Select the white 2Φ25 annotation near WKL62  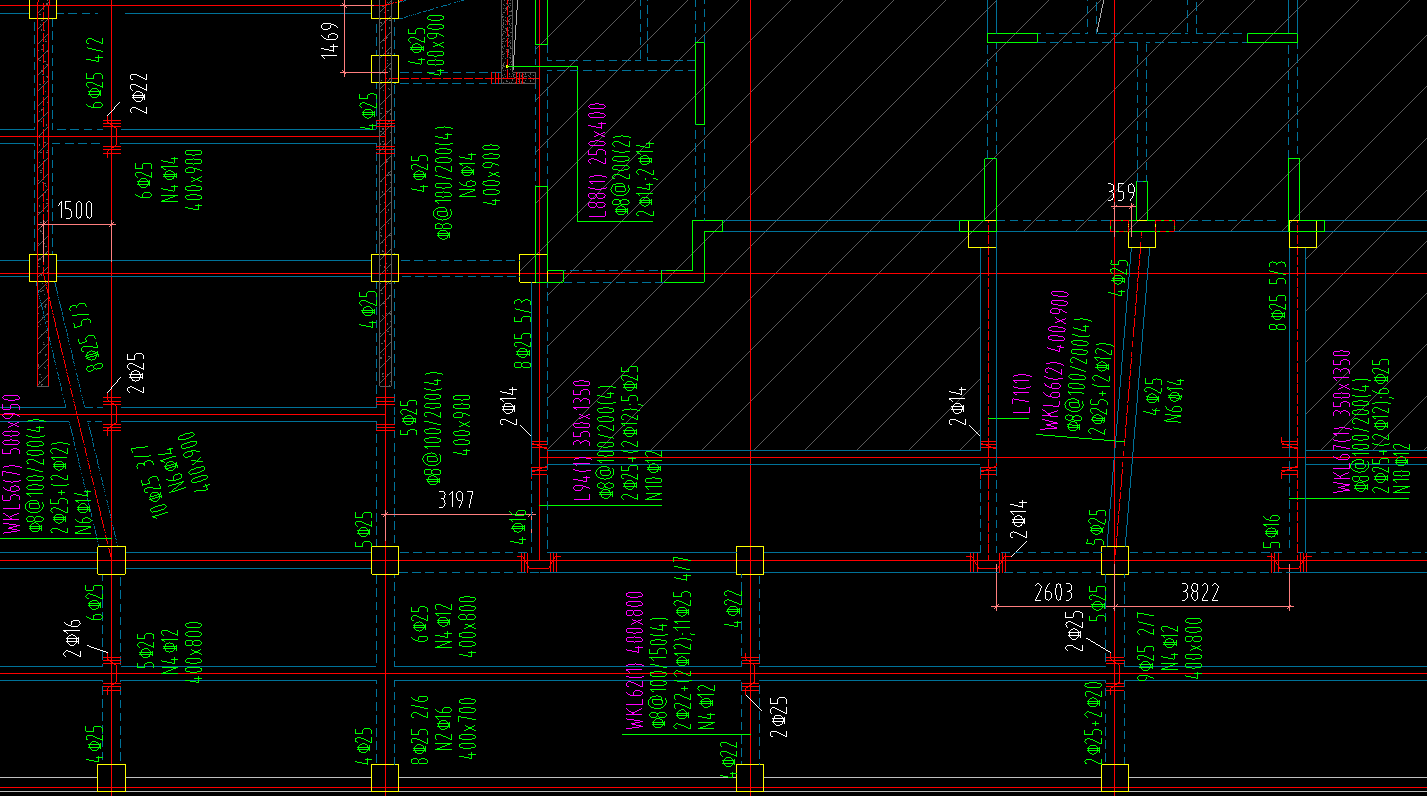coord(780,717)
